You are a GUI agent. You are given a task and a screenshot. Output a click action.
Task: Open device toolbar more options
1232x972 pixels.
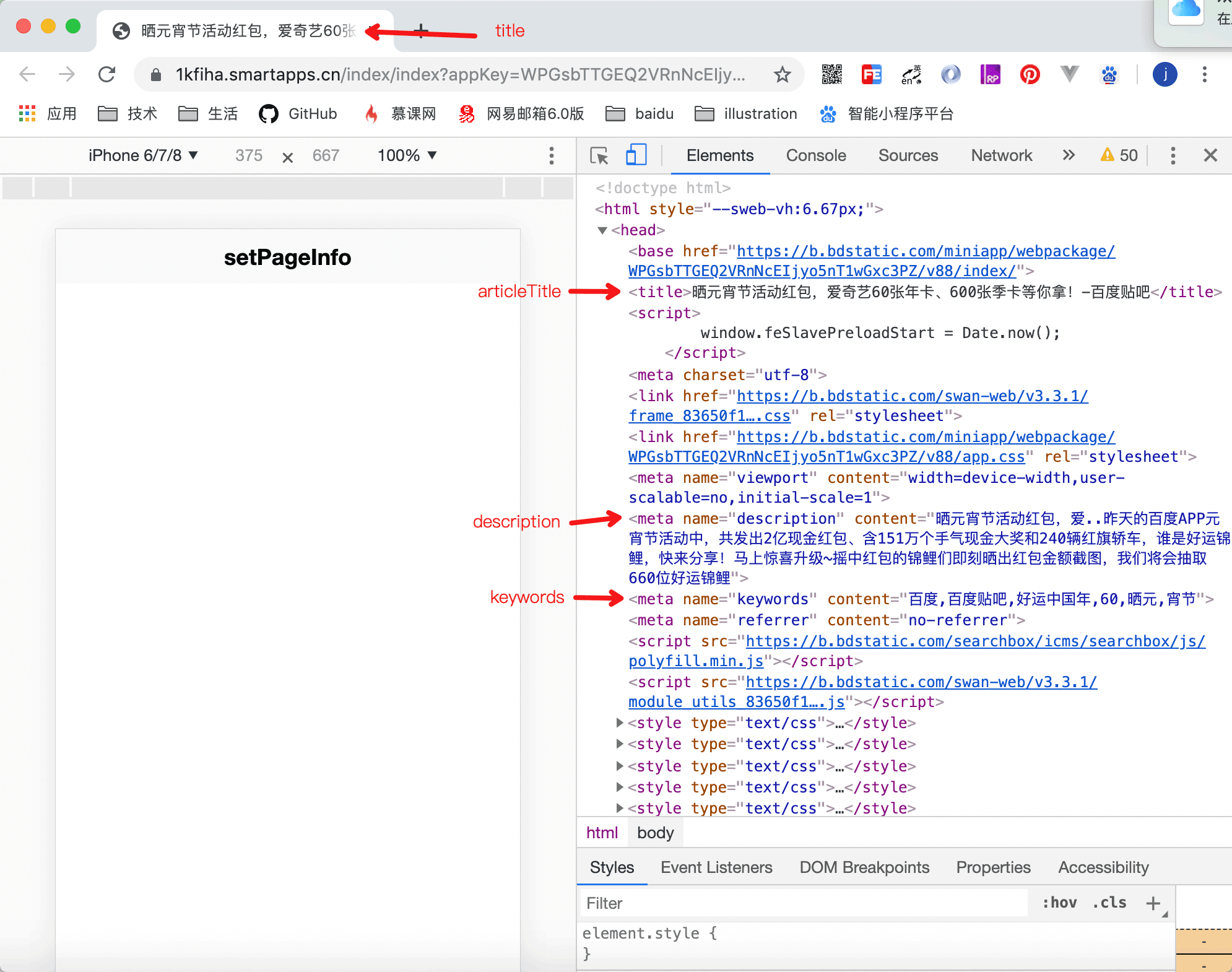tap(551, 155)
